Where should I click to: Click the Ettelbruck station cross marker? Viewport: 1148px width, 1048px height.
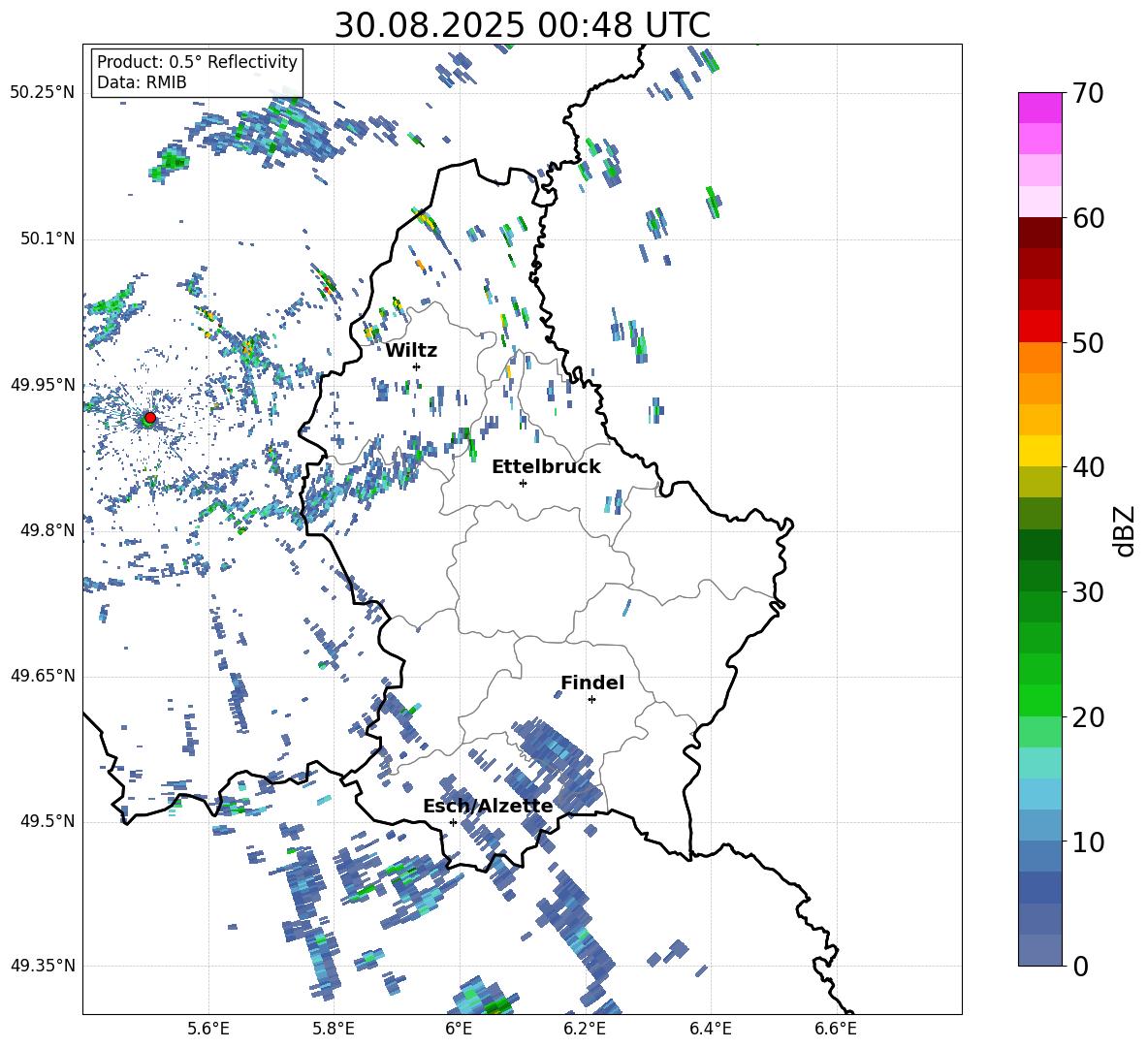pyautogui.click(x=523, y=483)
